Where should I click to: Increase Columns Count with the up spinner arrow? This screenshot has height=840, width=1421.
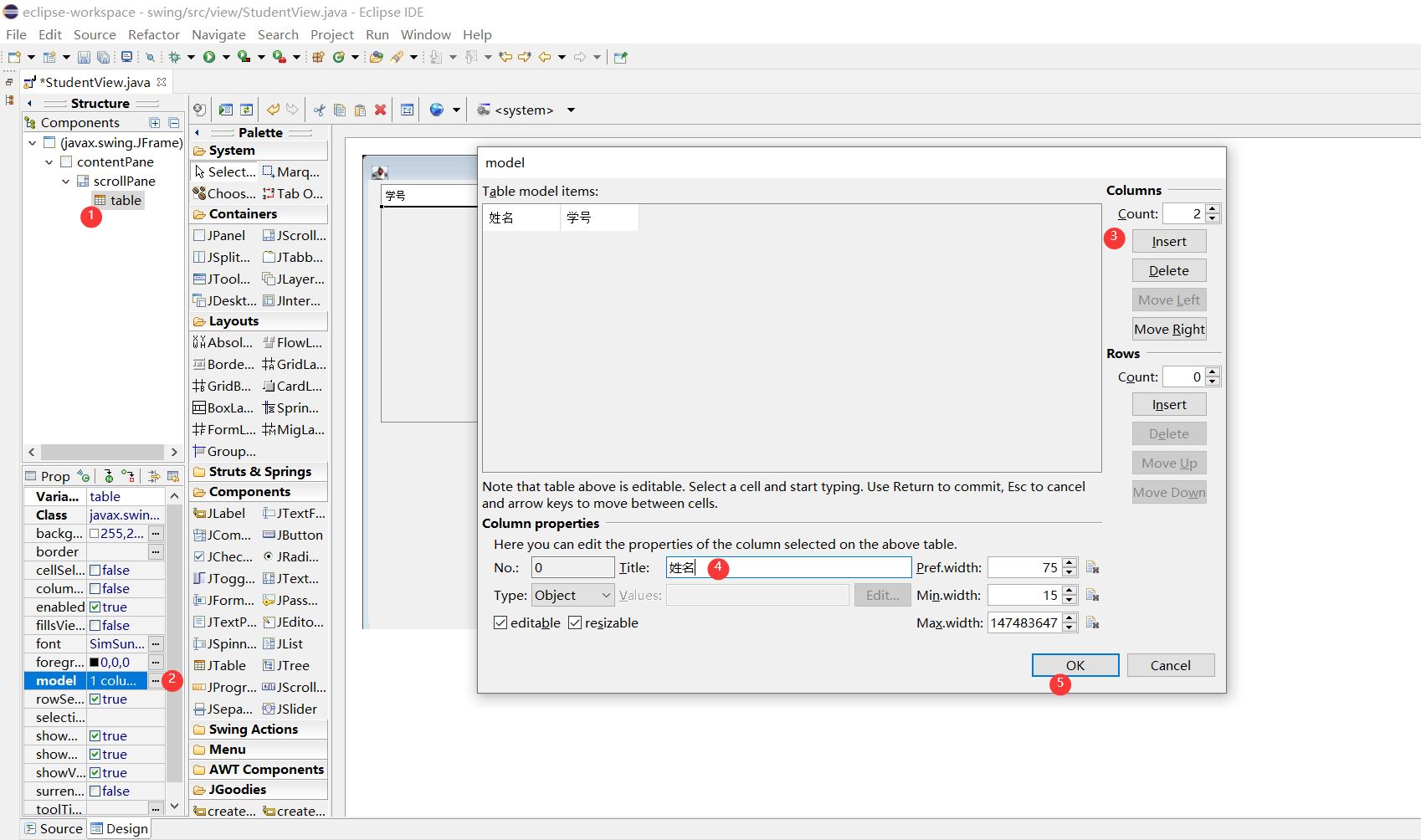pyautogui.click(x=1213, y=208)
